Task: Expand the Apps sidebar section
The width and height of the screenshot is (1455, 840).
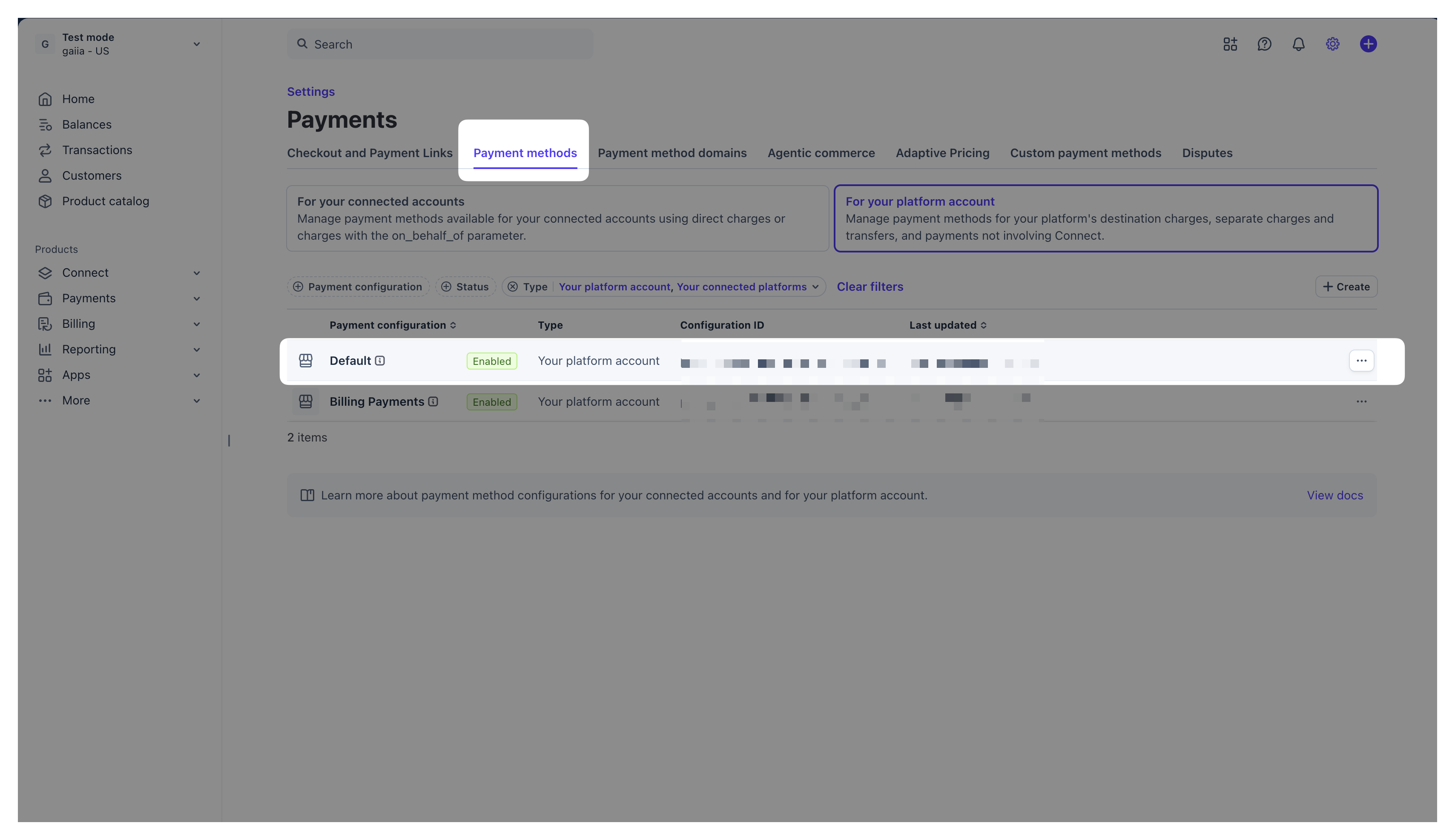Action: [196, 375]
